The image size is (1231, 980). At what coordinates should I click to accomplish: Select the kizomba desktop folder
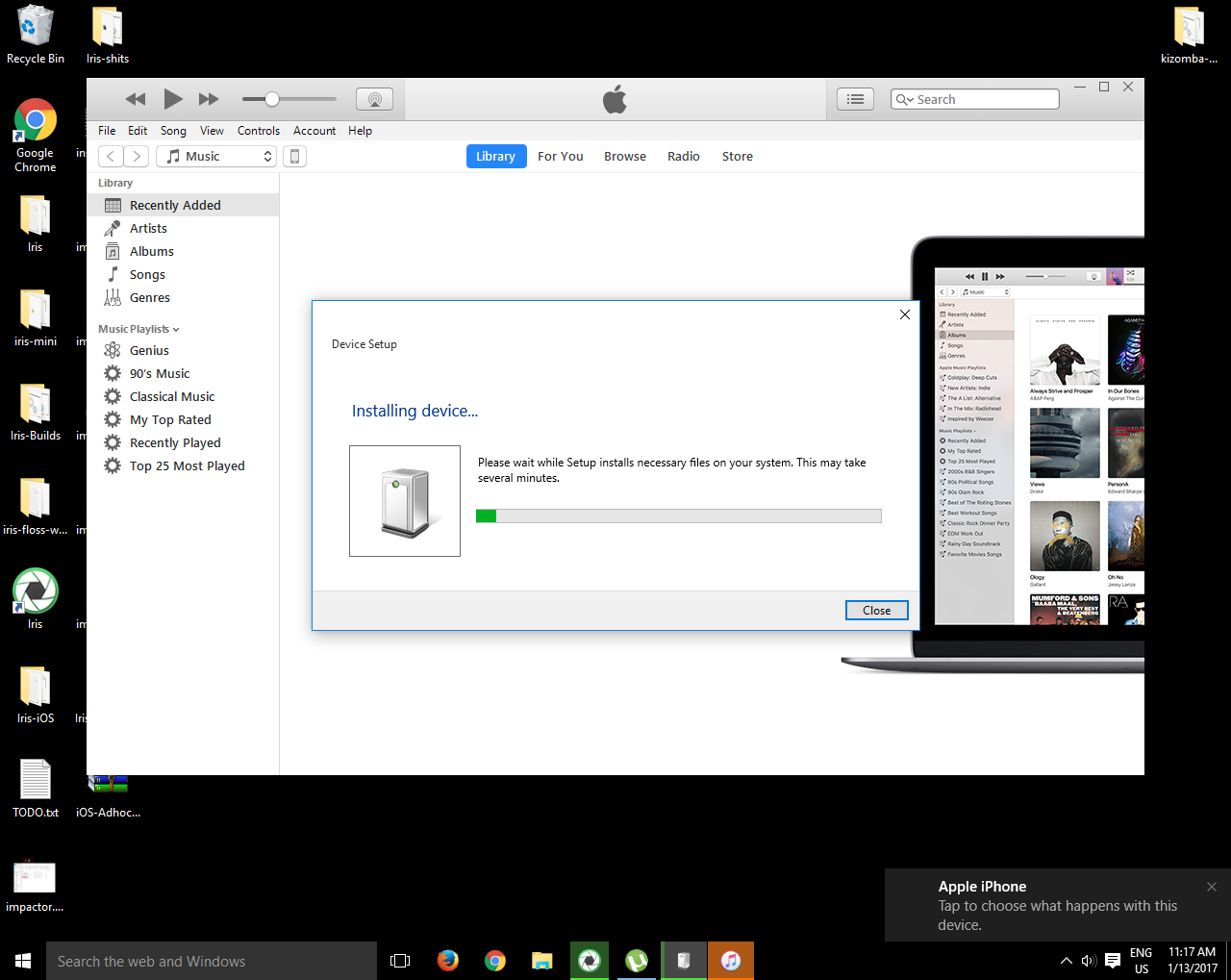(1190, 35)
